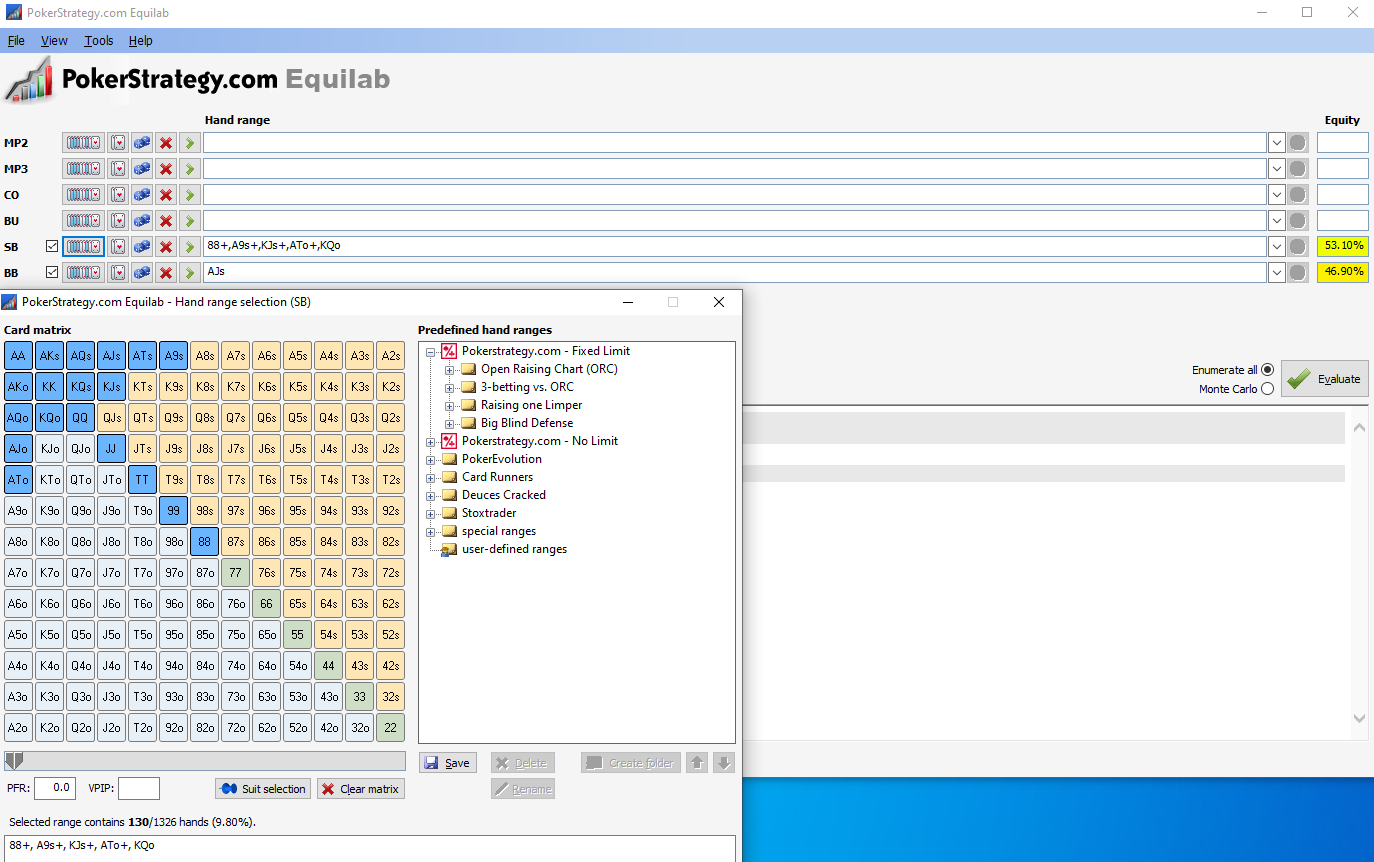Click the Evaluate button
Viewport: 1374px width, 862px height.
1324,379
